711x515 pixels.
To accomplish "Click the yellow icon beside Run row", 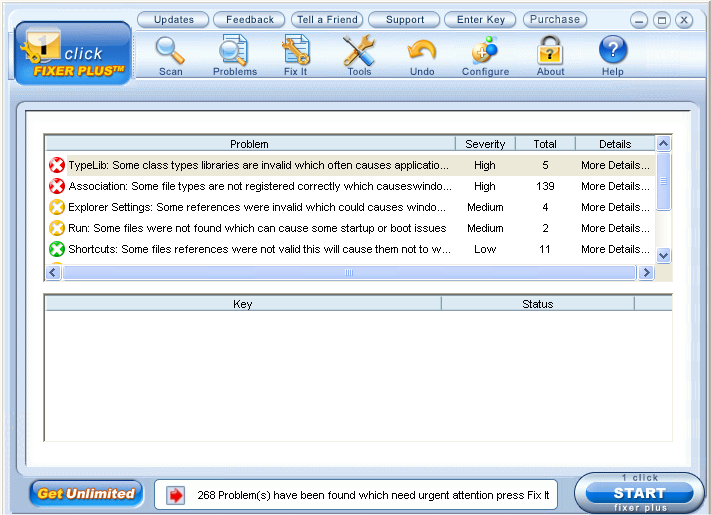I will coord(57,228).
